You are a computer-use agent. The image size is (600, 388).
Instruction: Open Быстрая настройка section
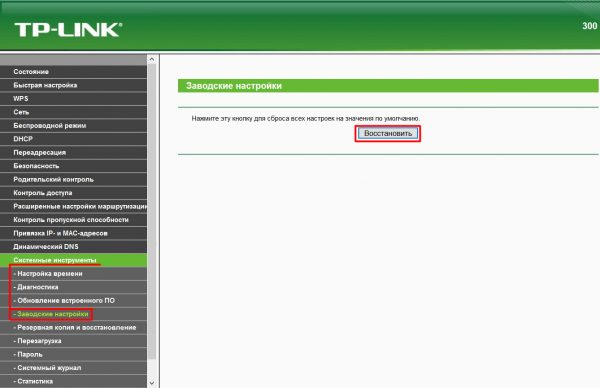click(73, 85)
